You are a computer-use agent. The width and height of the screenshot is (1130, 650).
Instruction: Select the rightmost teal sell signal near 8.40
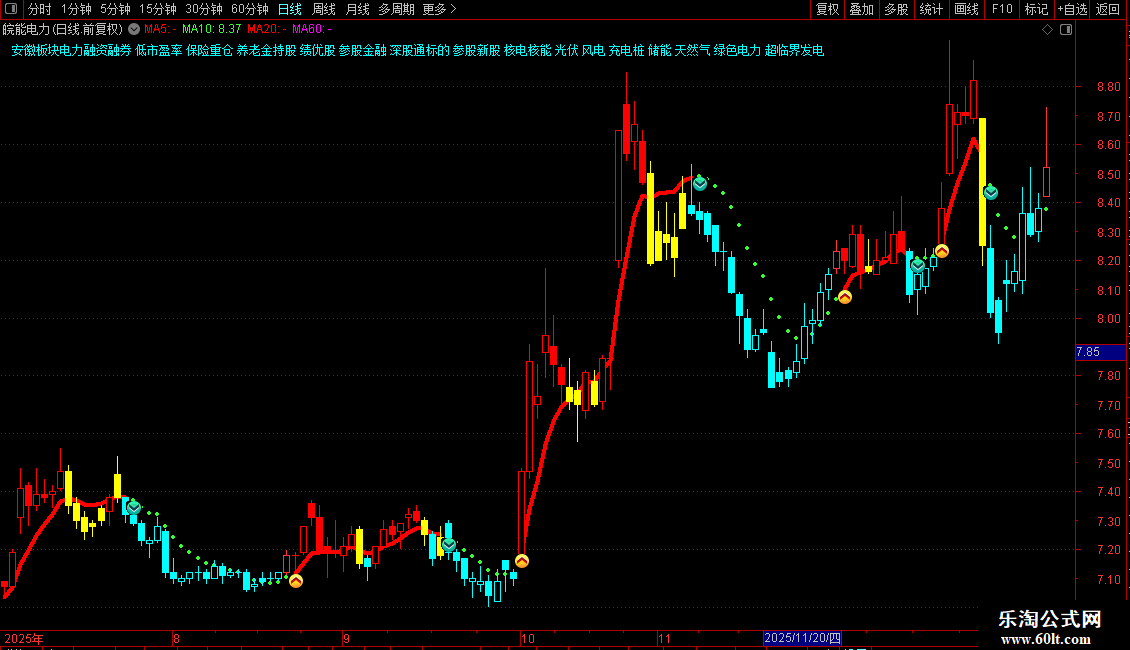[x=991, y=192]
